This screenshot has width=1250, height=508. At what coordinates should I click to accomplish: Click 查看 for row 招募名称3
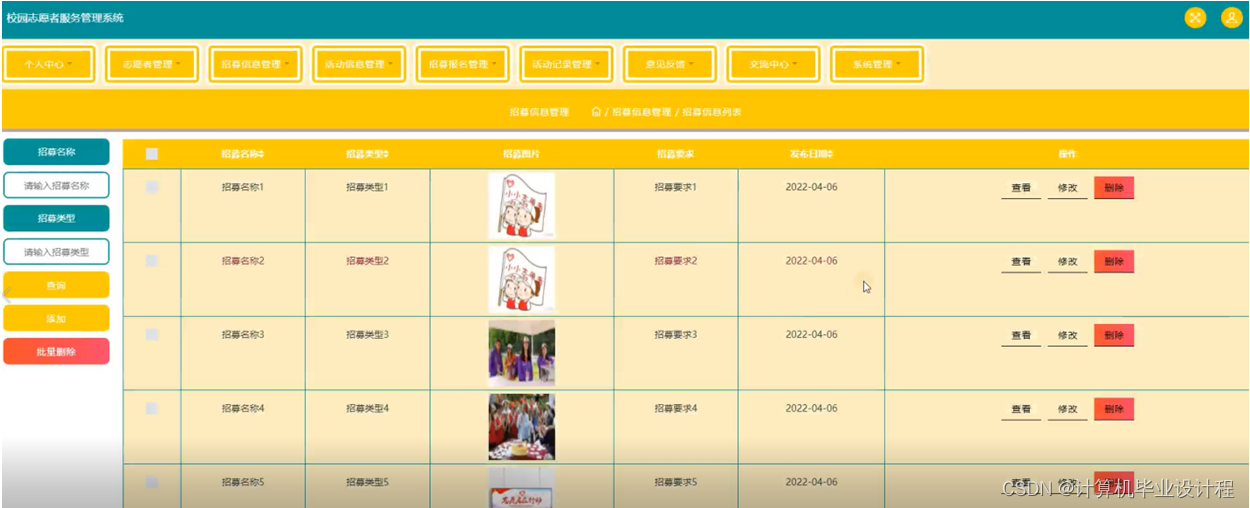pos(1021,336)
